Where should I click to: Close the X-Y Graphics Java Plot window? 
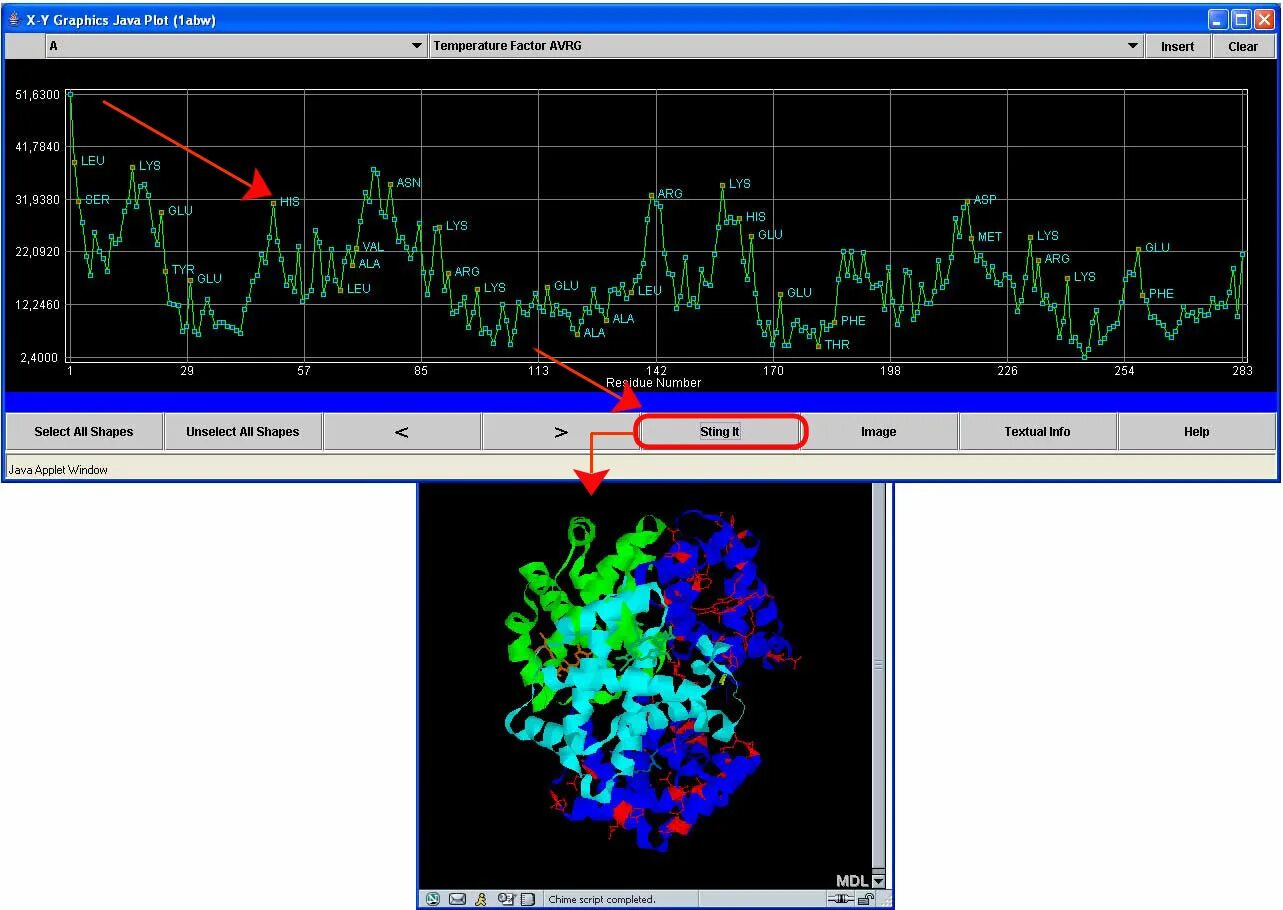coord(1264,19)
